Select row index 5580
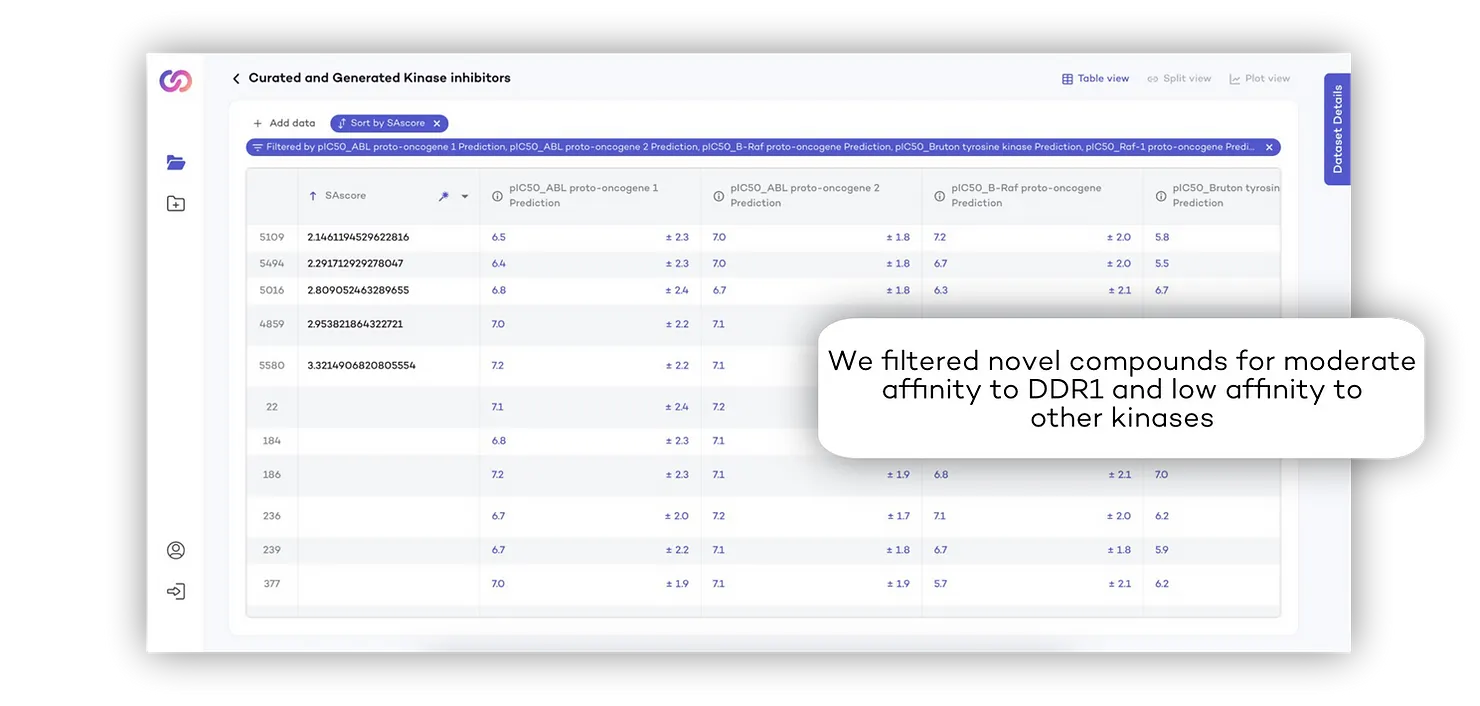This screenshot has width=1480, height=706. pos(272,365)
